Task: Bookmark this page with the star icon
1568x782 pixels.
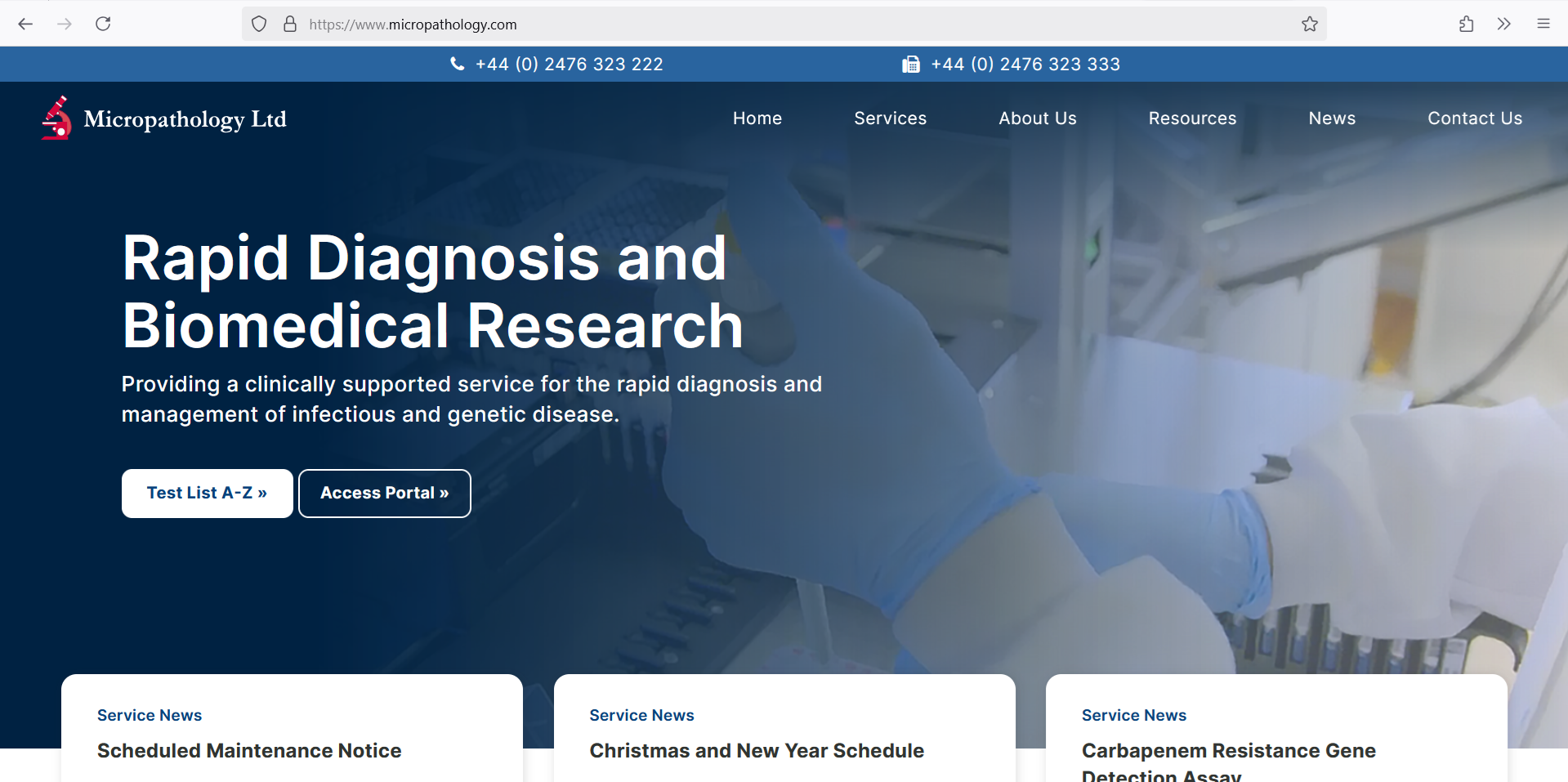Action: tap(1310, 24)
